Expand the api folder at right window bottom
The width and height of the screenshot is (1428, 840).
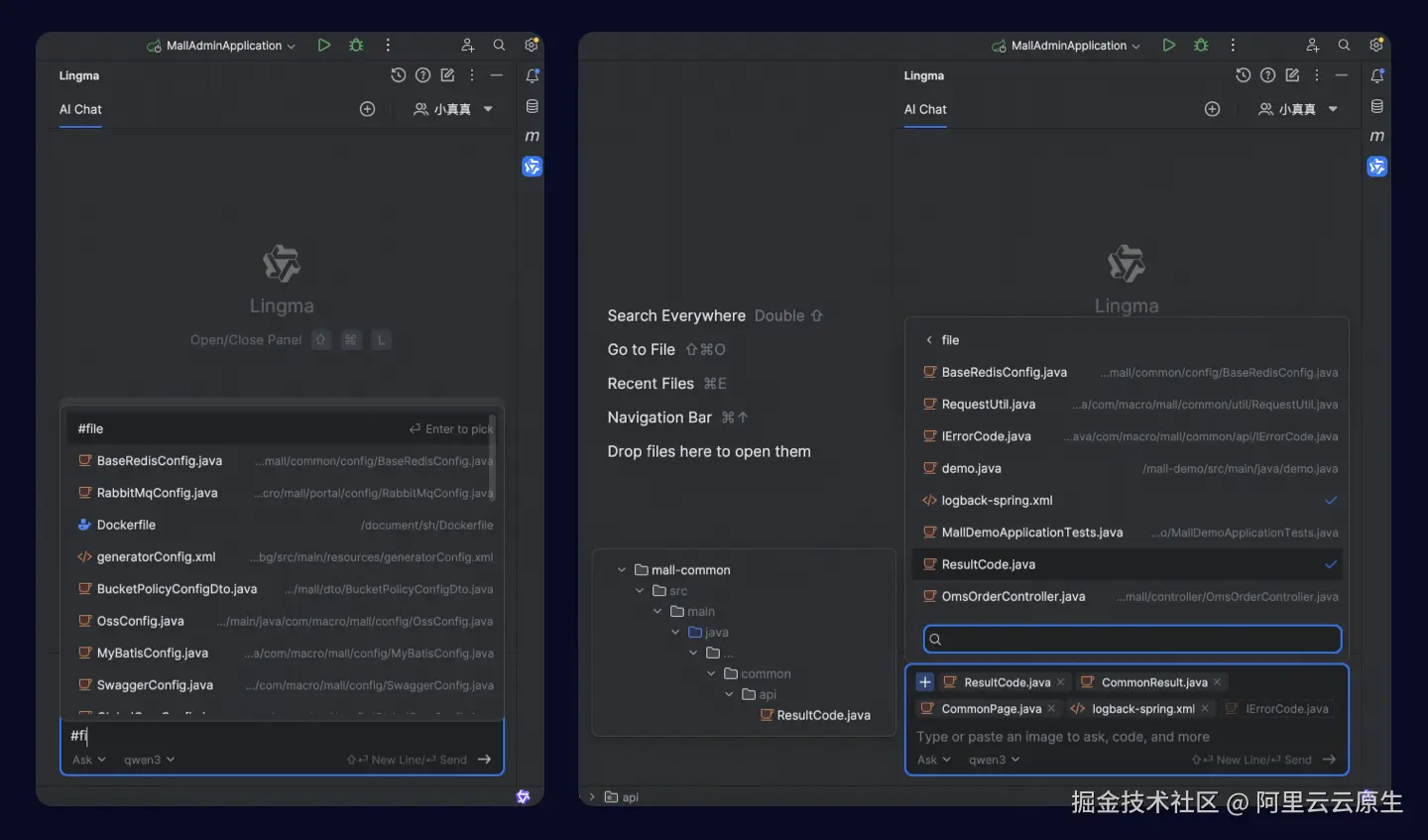[592, 796]
